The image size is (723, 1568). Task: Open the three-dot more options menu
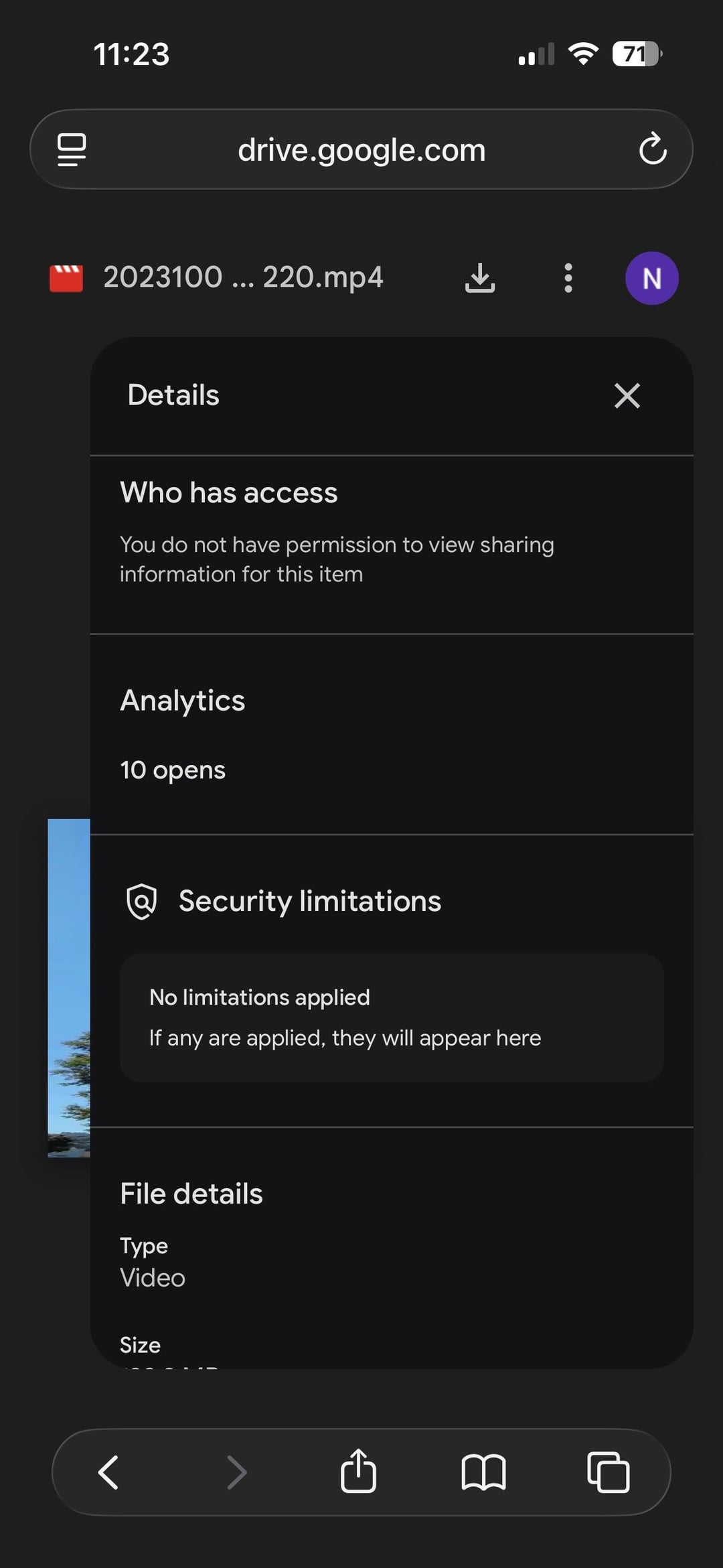tap(568, 277)
